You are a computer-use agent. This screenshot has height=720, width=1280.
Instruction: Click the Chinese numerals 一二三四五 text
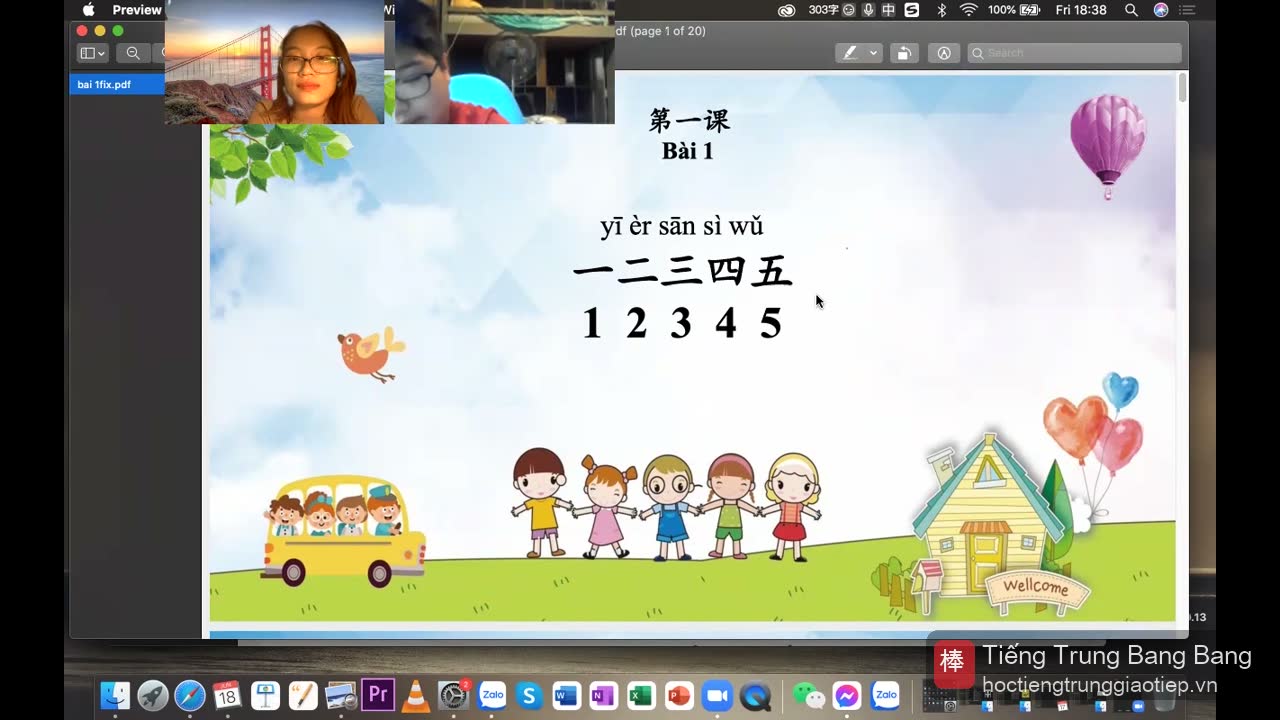(x=683, y=272)
